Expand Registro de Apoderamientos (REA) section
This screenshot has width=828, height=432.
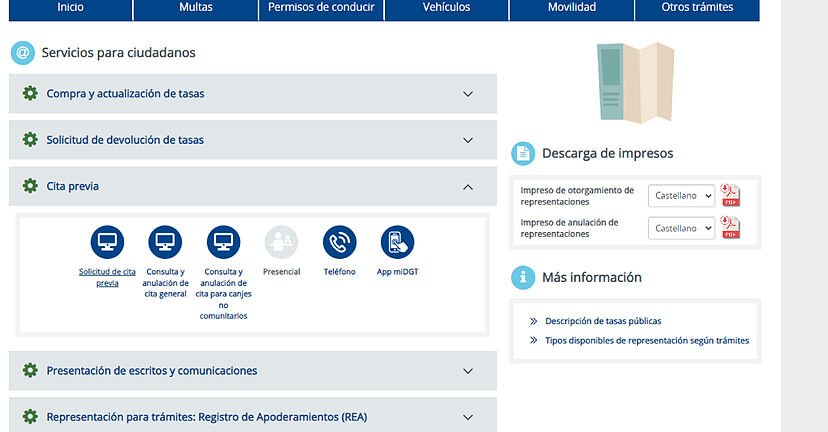click(467, 417)
